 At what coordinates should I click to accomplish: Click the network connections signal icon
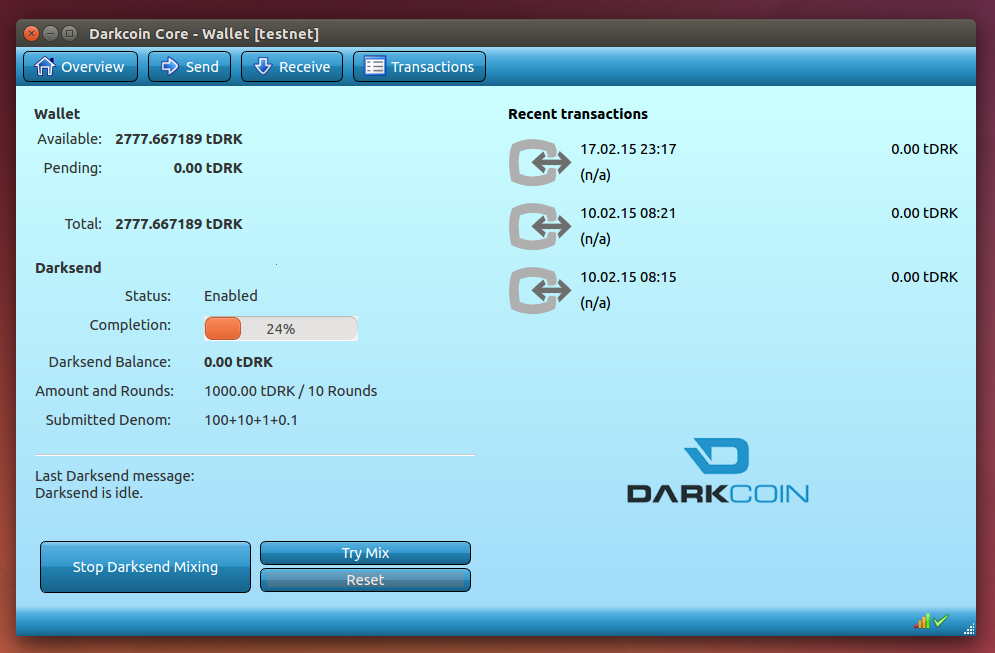pos(922,621)
